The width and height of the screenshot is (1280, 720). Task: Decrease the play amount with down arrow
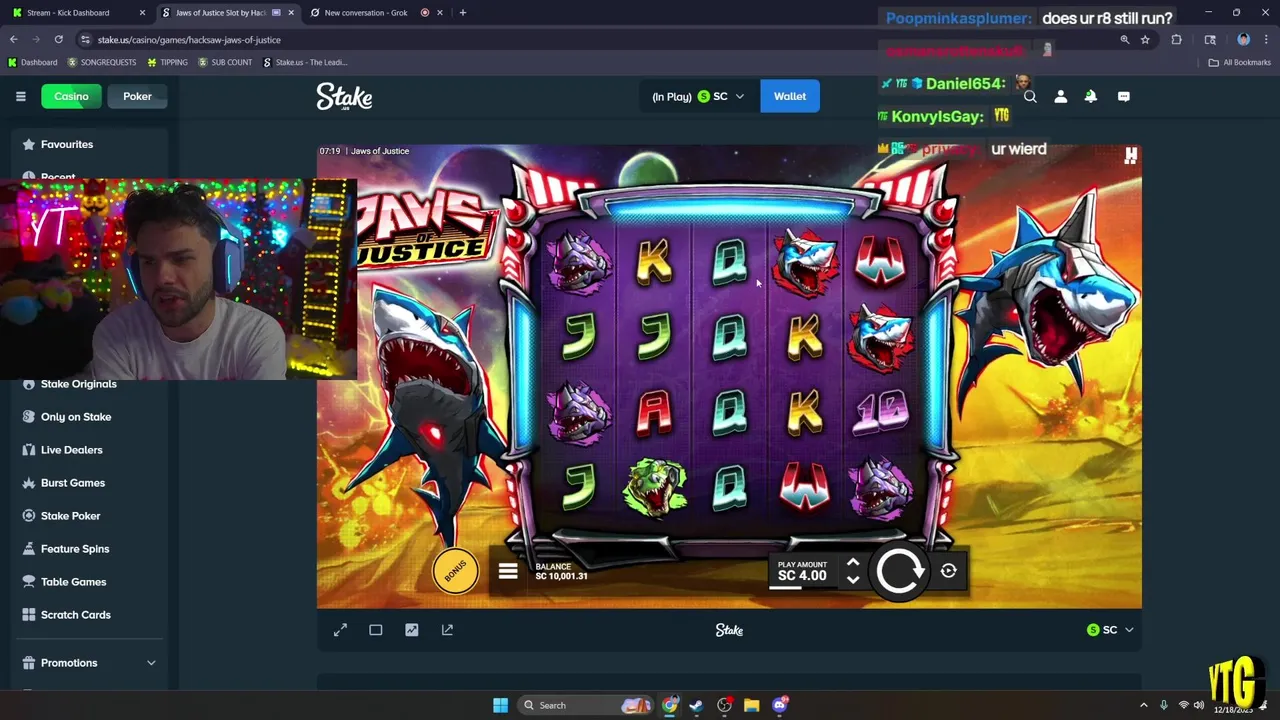853,580
